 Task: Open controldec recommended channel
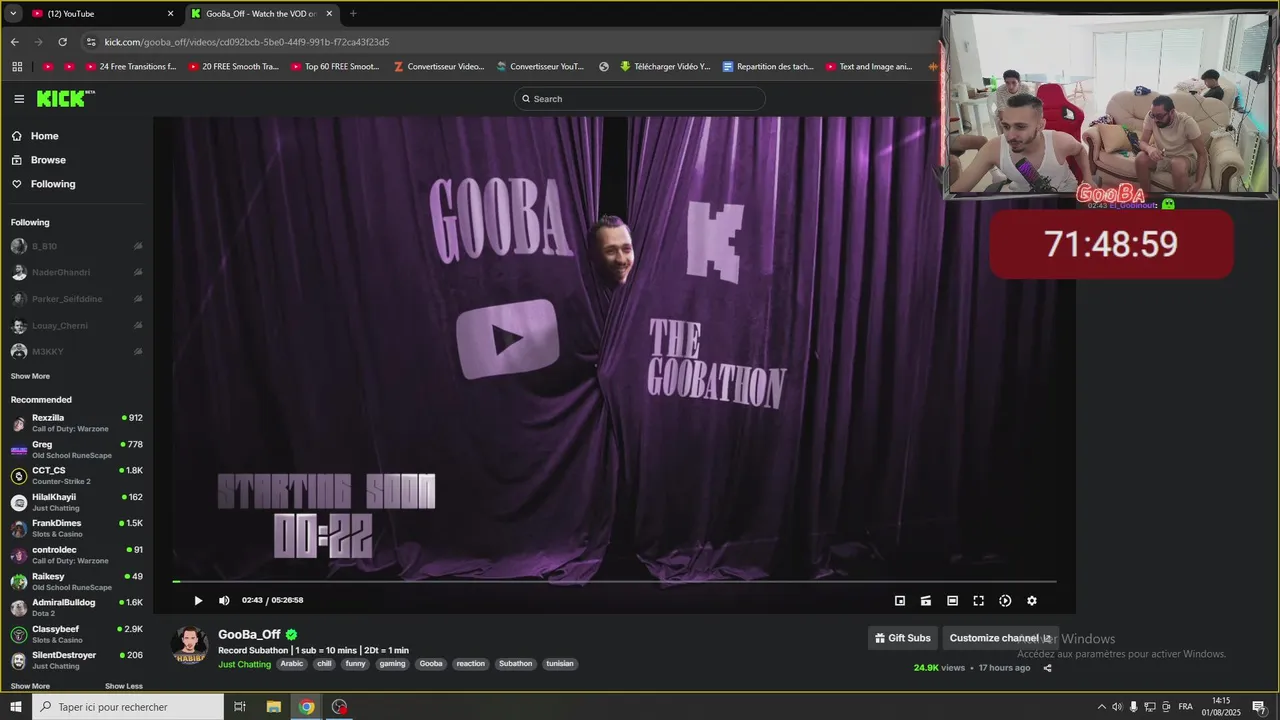coord(76,555)
